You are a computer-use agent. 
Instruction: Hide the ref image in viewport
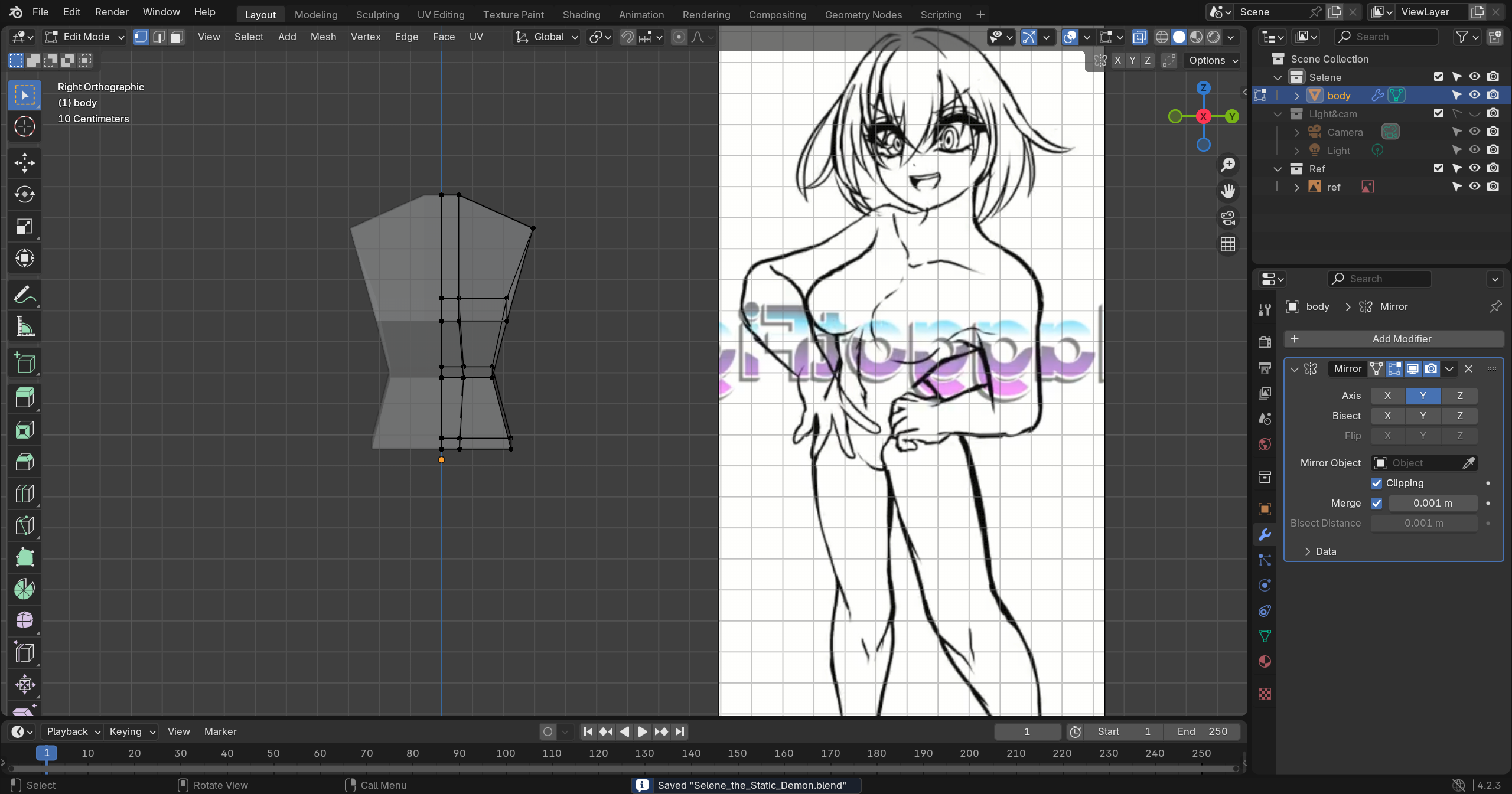(1475, 187)
